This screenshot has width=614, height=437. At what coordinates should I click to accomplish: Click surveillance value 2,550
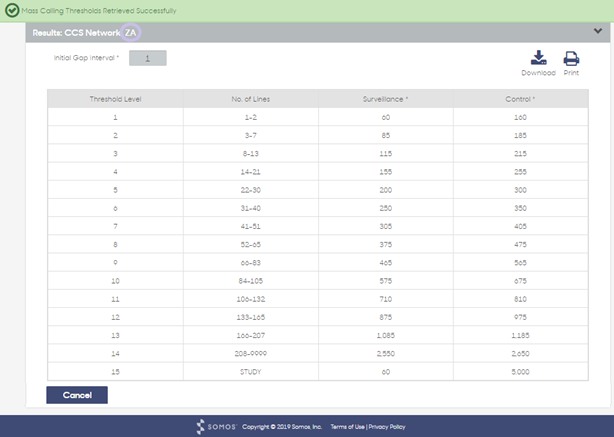pyautogui.click(x=386, y=353)
